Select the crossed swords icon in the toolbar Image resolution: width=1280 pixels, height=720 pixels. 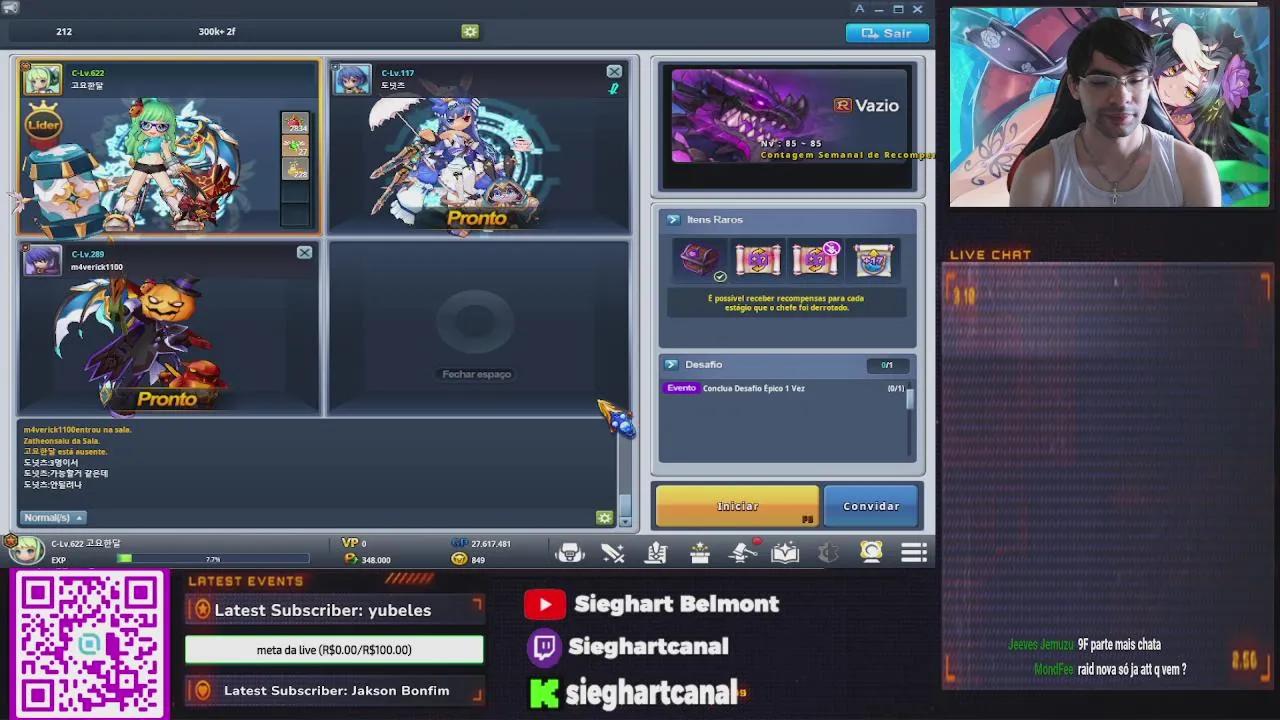613,552
